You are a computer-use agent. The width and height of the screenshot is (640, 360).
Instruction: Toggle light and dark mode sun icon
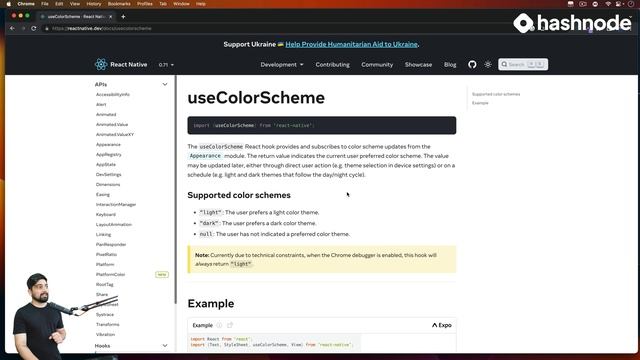point(488,64)
